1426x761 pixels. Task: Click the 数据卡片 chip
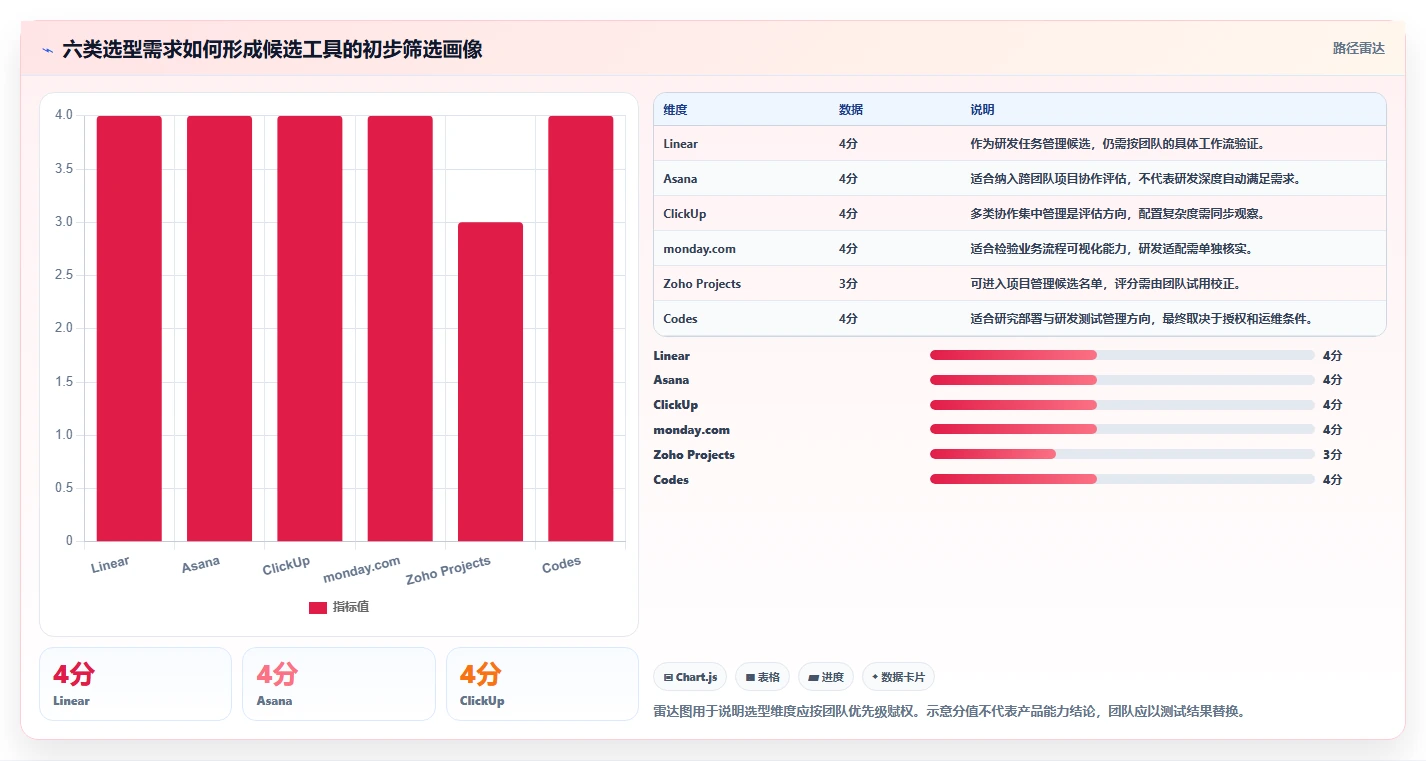click(898, 677)
